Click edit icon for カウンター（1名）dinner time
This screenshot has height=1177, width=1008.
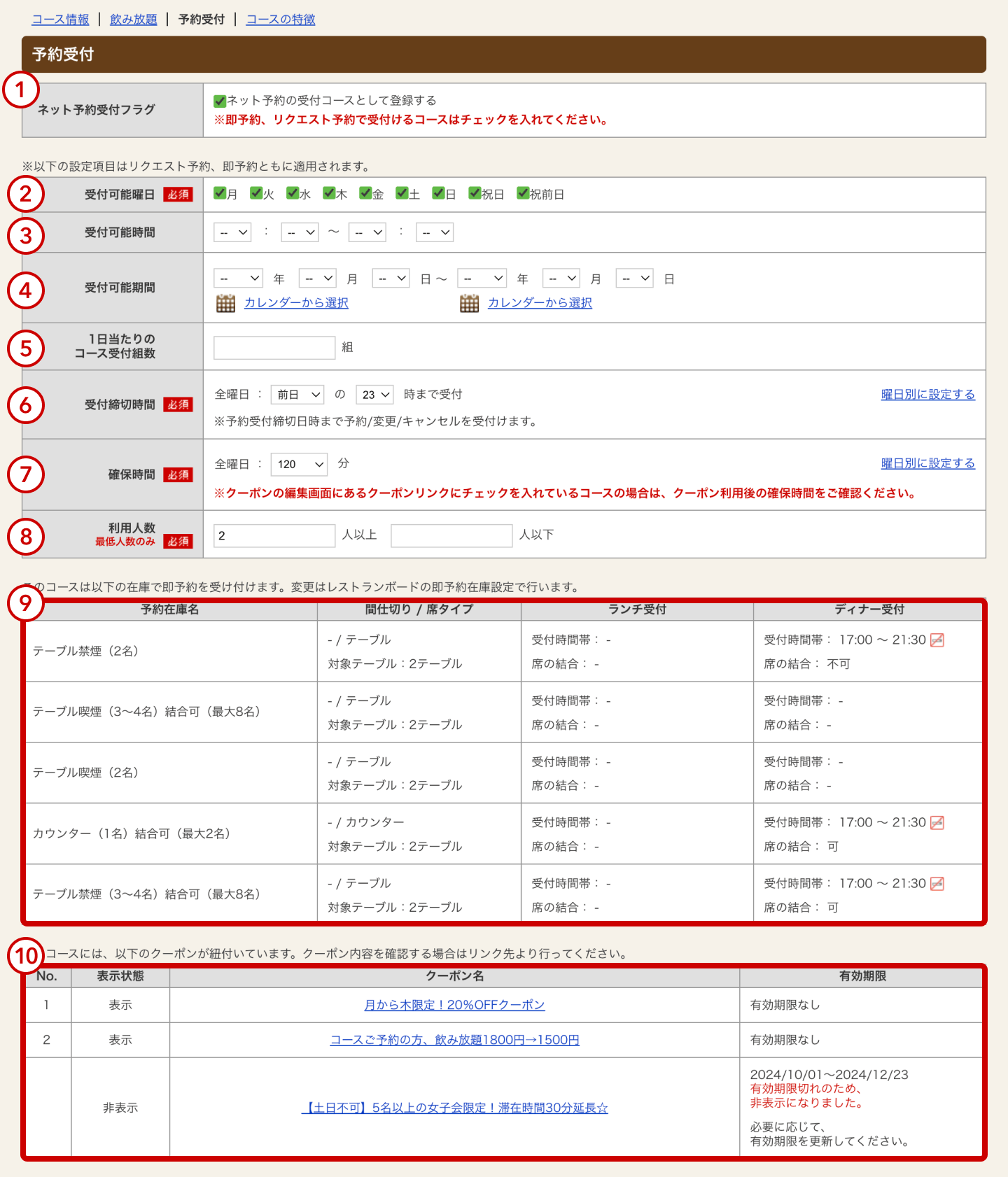click(937, 823)
